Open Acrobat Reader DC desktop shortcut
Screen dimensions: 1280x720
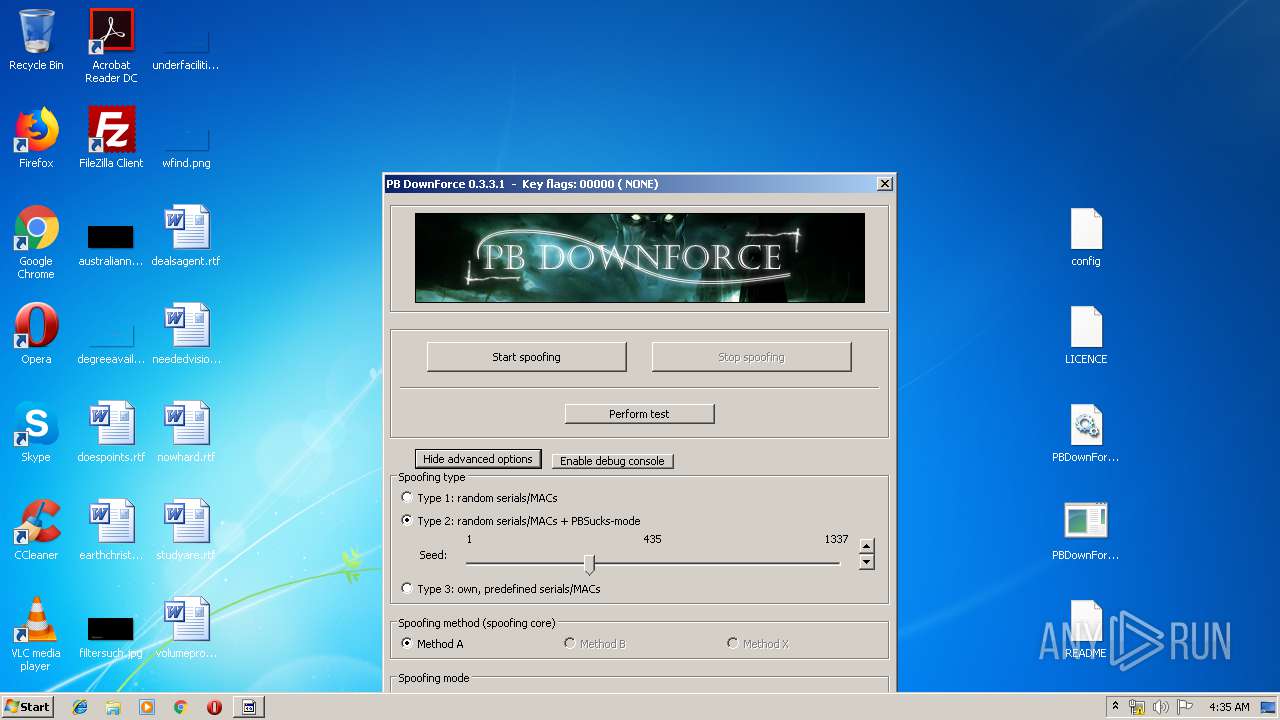click(x=111, y=45)
